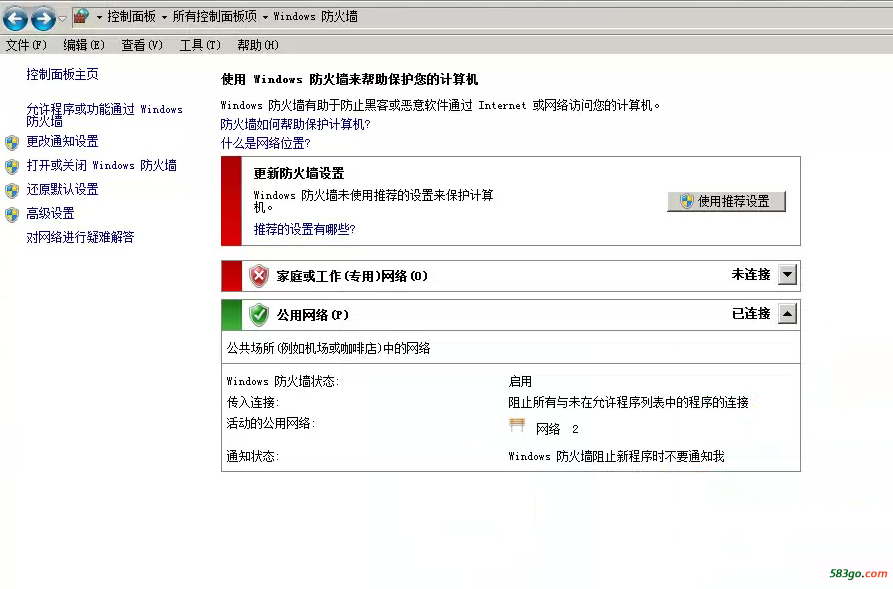Click 已连接 status text
893x589 pixels.
tap(751, 313)
